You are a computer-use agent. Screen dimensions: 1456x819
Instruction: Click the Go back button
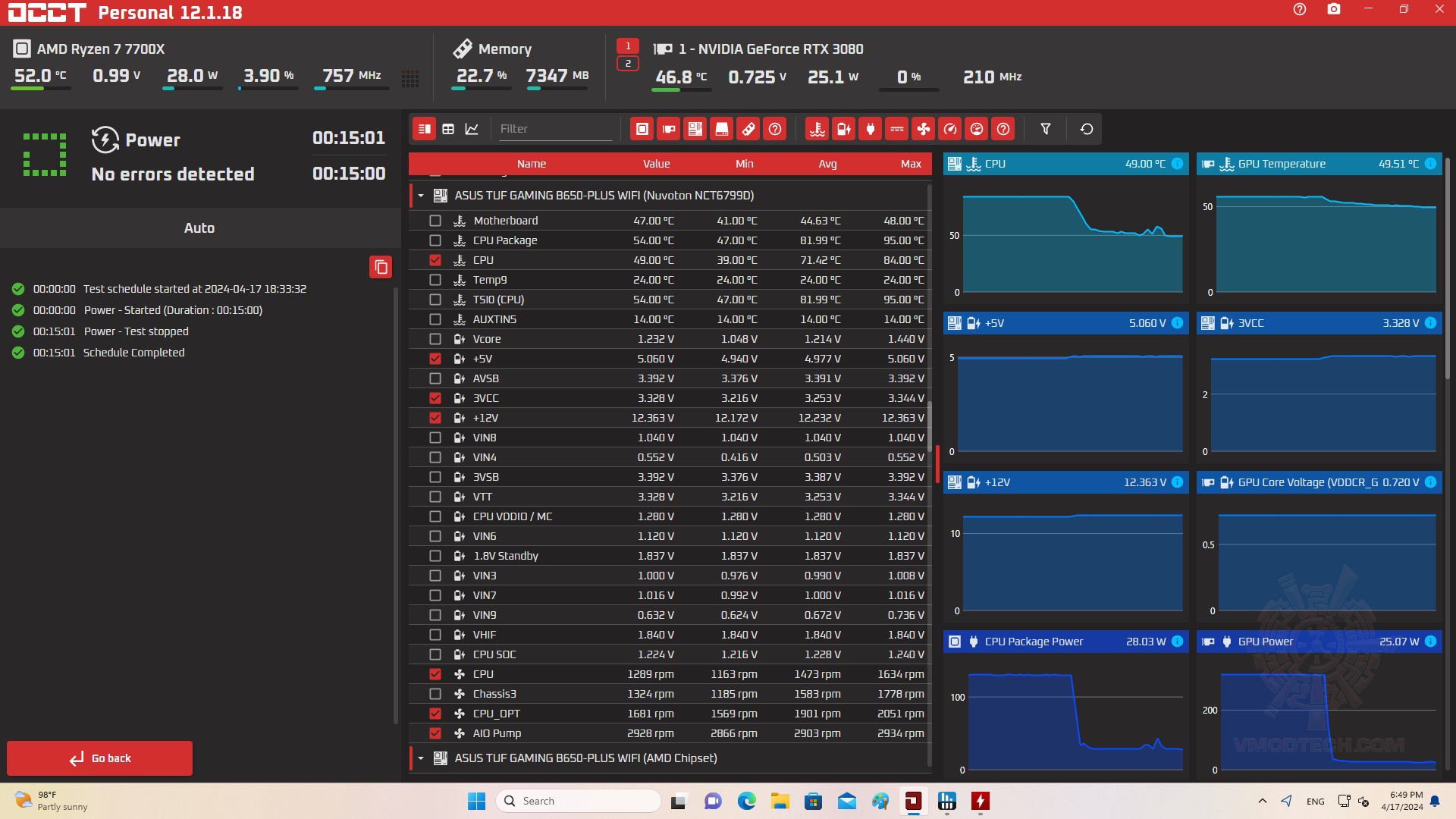click(99, 758)
